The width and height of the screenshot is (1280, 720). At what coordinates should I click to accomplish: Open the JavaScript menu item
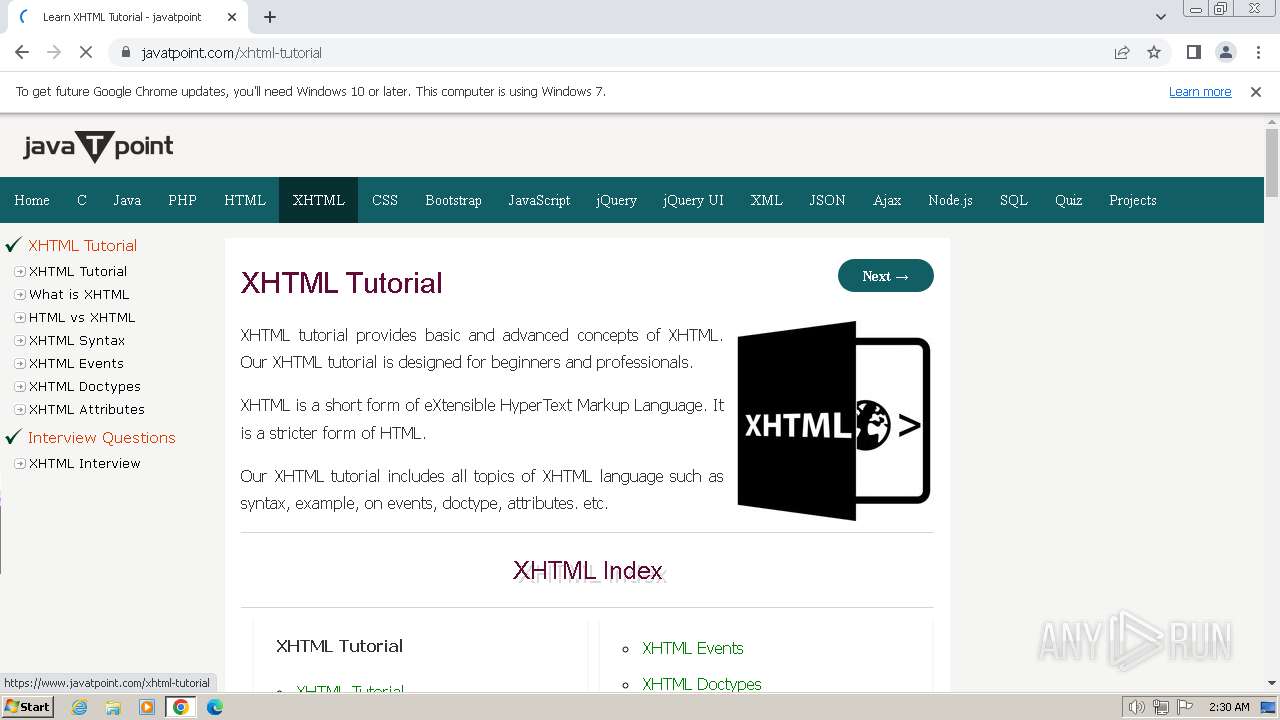[x=539, y=200]
